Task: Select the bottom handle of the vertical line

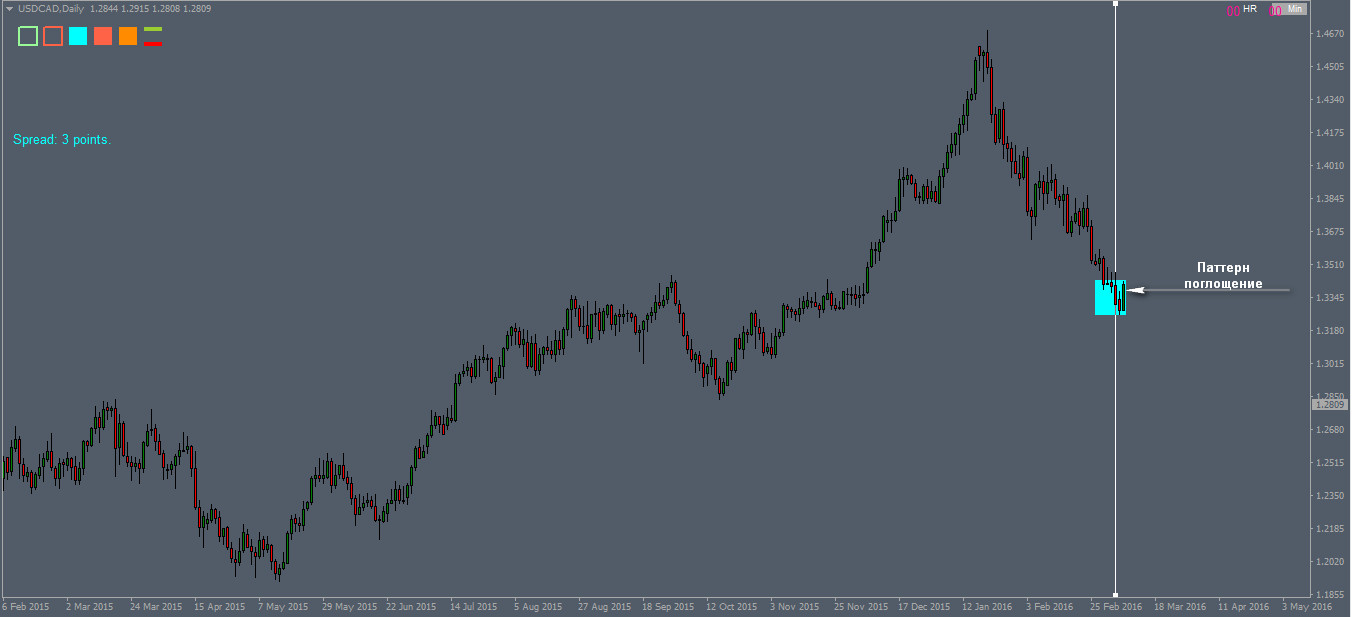Action: (x=1116, y=595)
